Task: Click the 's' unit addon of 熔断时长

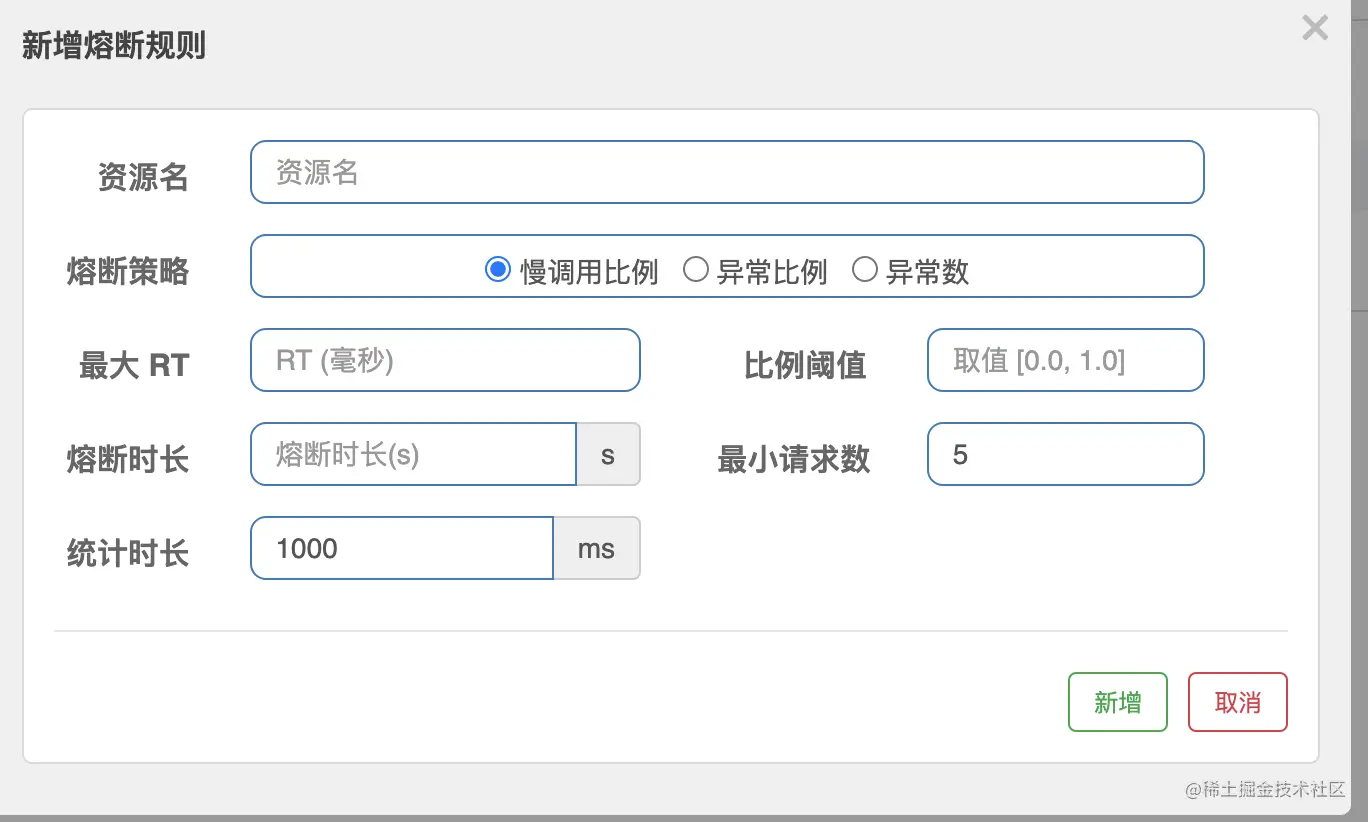Action: (x=608, y=454)
